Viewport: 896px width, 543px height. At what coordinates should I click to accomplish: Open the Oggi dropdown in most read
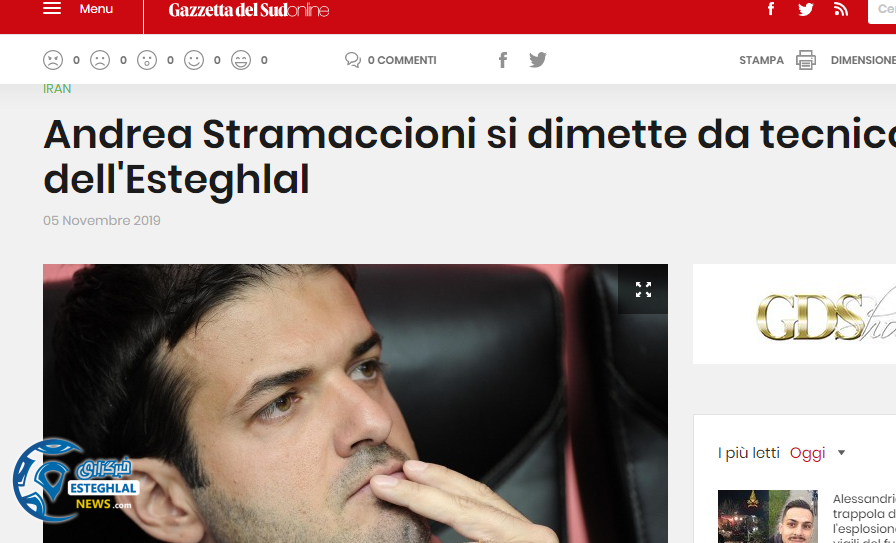[x=817, y=453]
